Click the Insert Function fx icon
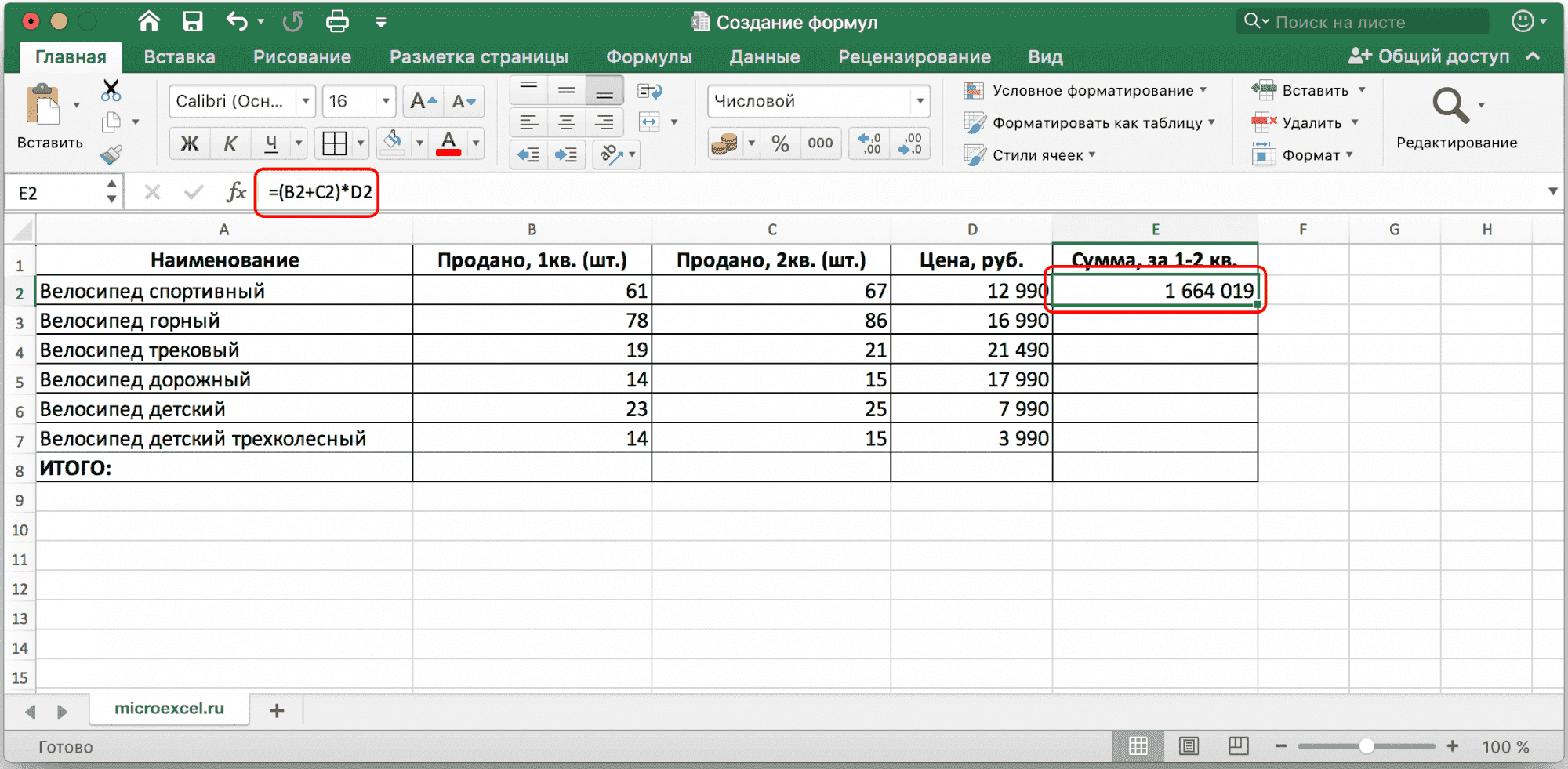The height and width of the screenshot is (769, 1568). (x=236, y=192)
